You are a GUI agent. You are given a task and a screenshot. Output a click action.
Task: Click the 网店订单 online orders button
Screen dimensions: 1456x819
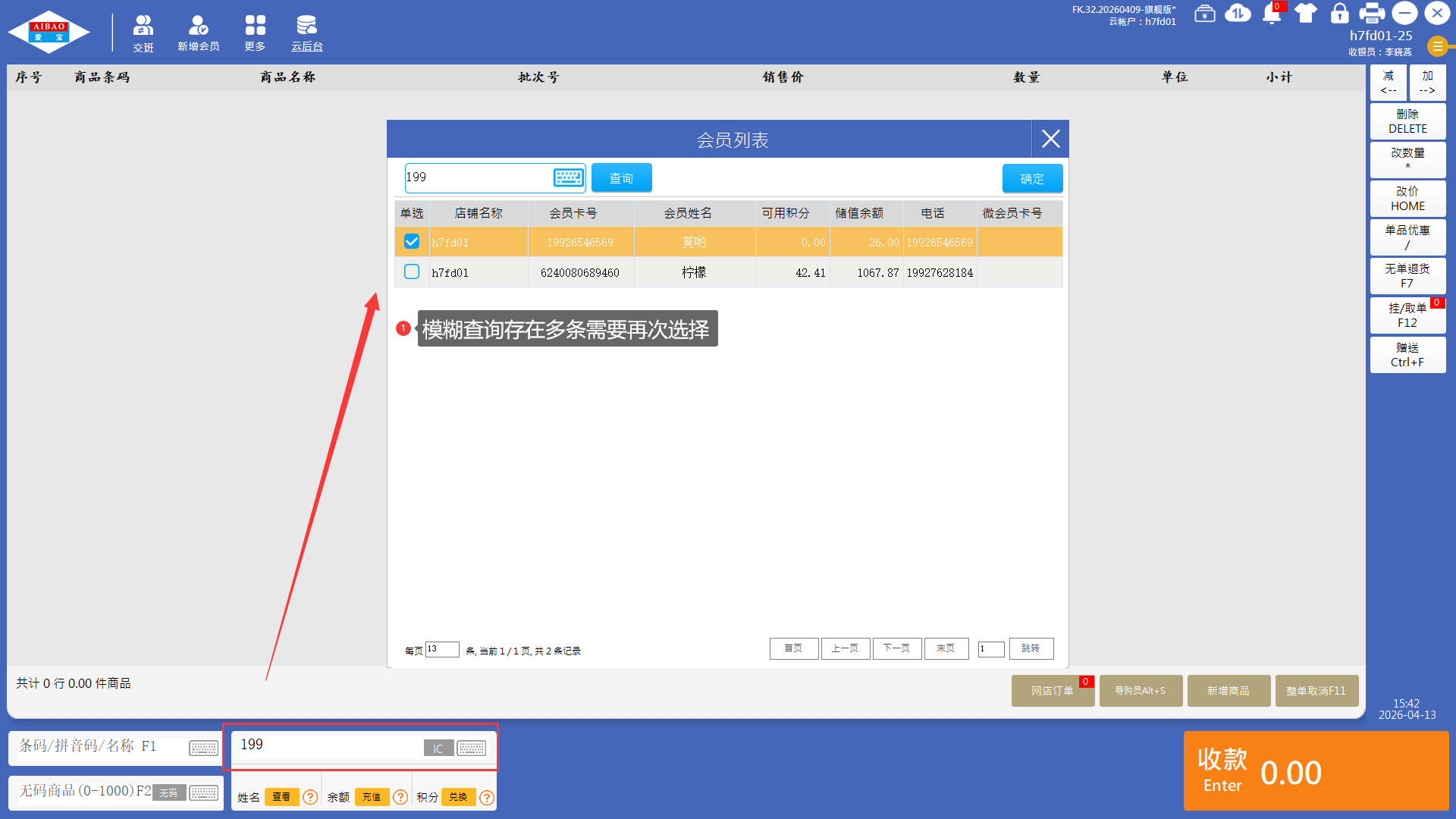[x=1052, y=691]
